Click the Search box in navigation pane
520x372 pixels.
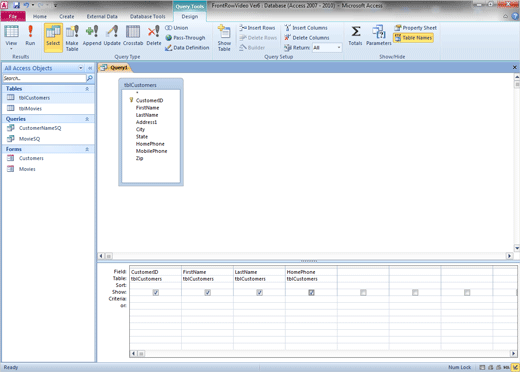click(44, 78)
